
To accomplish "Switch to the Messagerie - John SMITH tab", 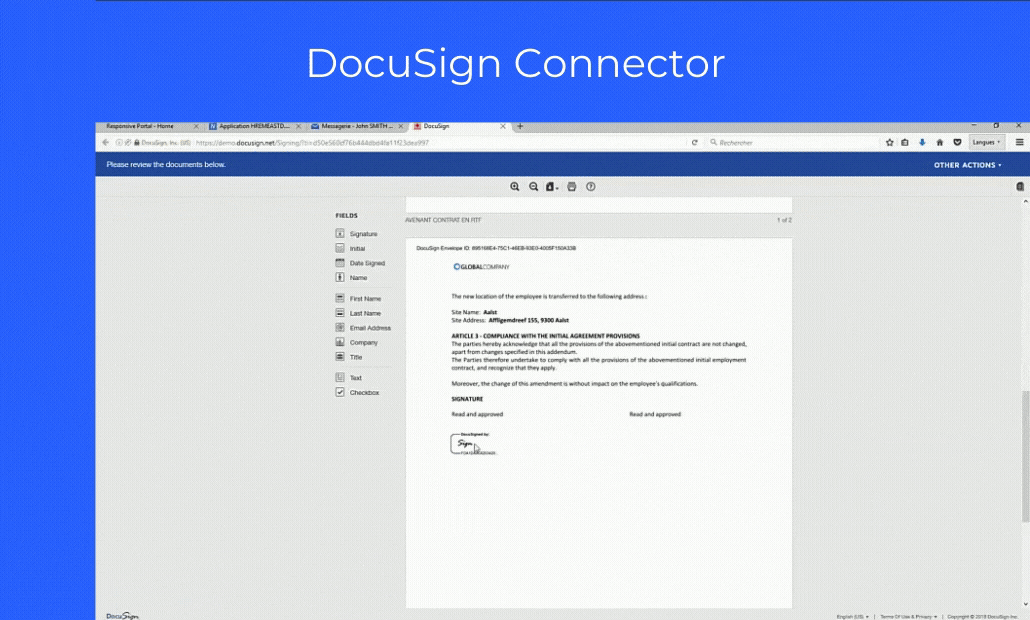I will pyautogui.click(x=355, y=126).
